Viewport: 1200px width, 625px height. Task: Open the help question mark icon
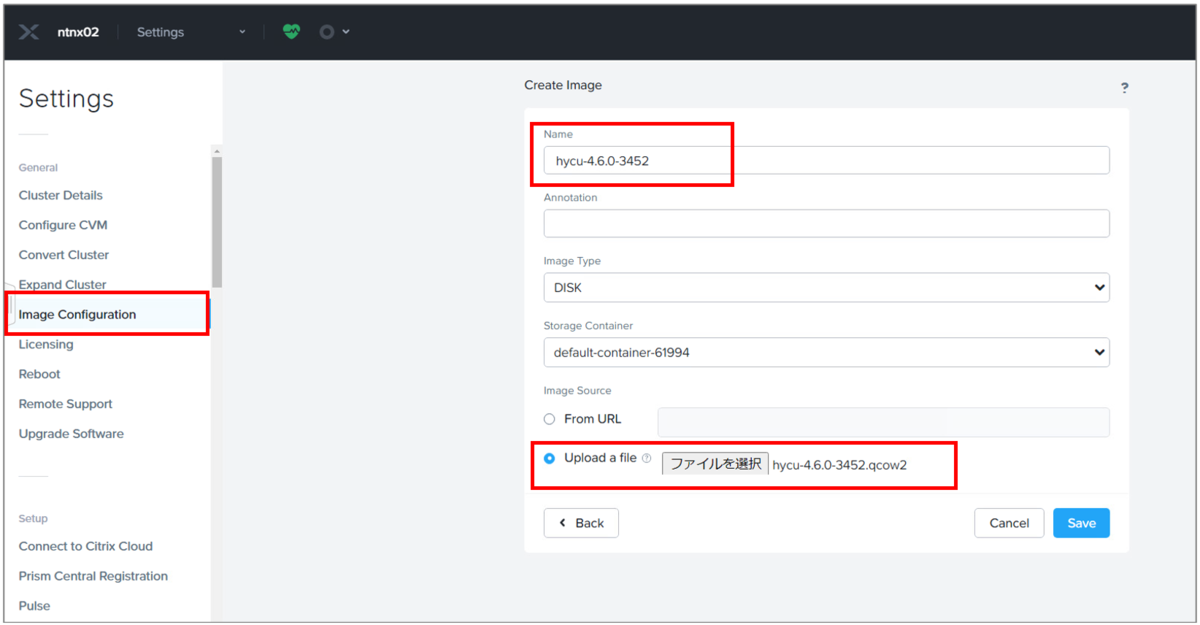click(x=1125, y=88)
